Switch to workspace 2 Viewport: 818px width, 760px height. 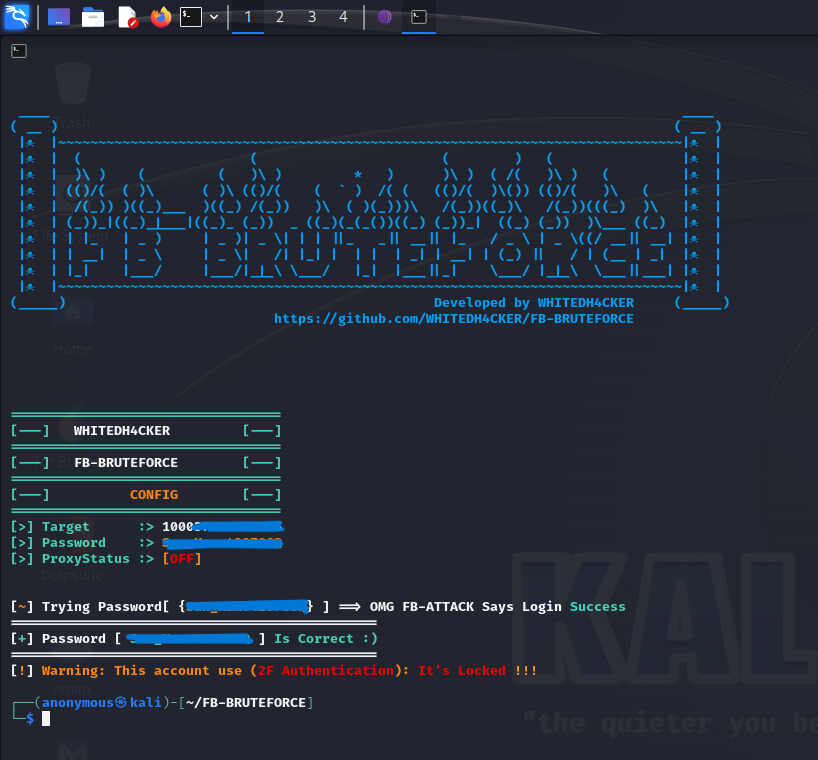pyautogui.click(x=280, y=16)
